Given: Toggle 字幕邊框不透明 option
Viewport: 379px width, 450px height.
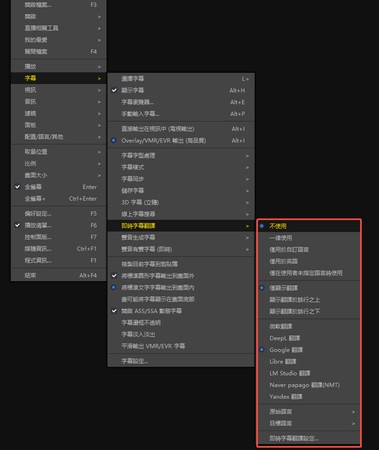Looking at the screenshot, I should coord(181,323).
